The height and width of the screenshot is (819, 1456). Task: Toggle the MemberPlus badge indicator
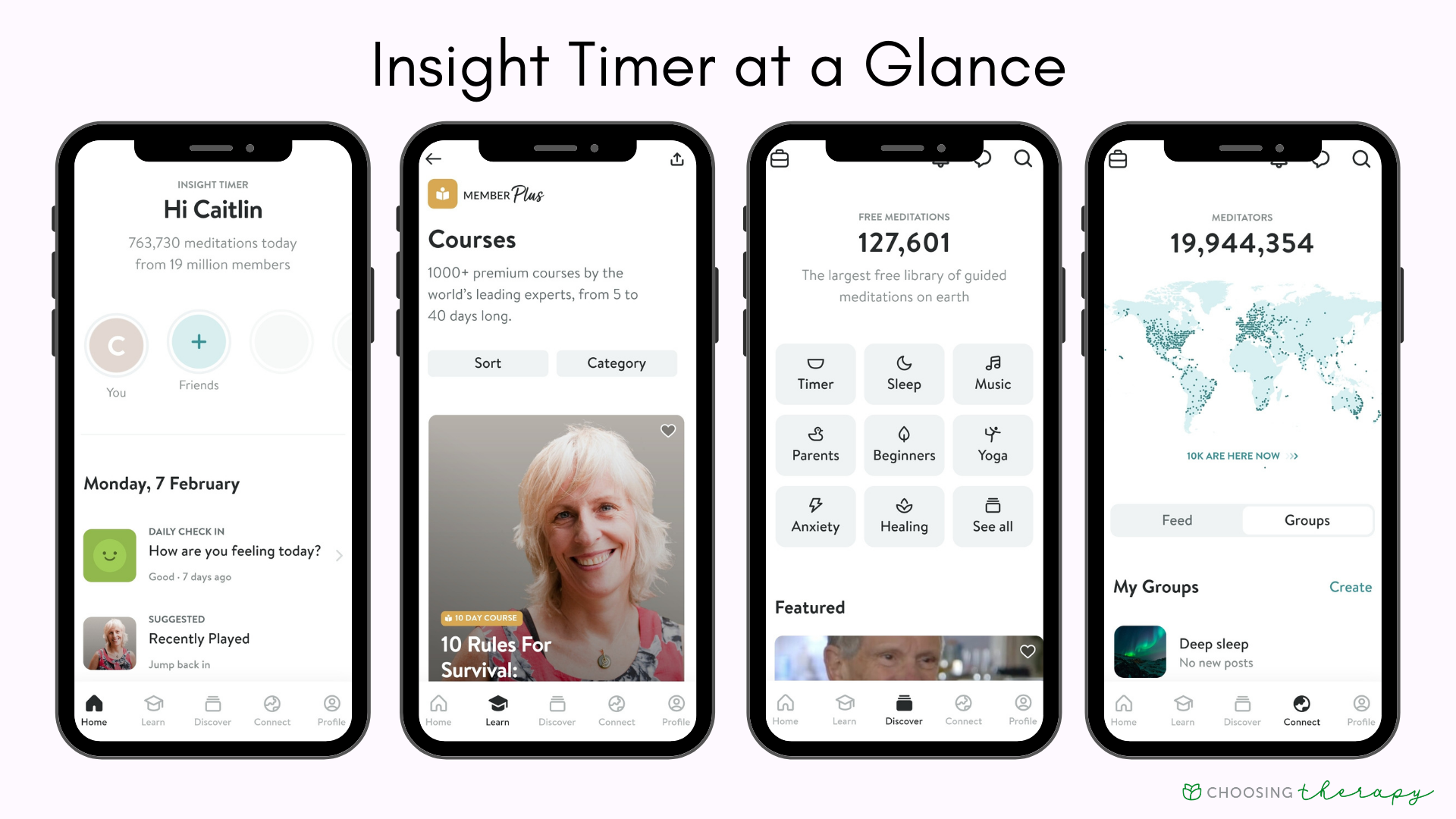pyautogui.click(x=442, y=195)
